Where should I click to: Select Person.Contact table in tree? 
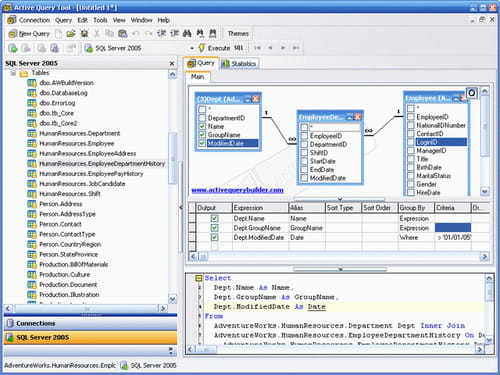tap(60, 224)
